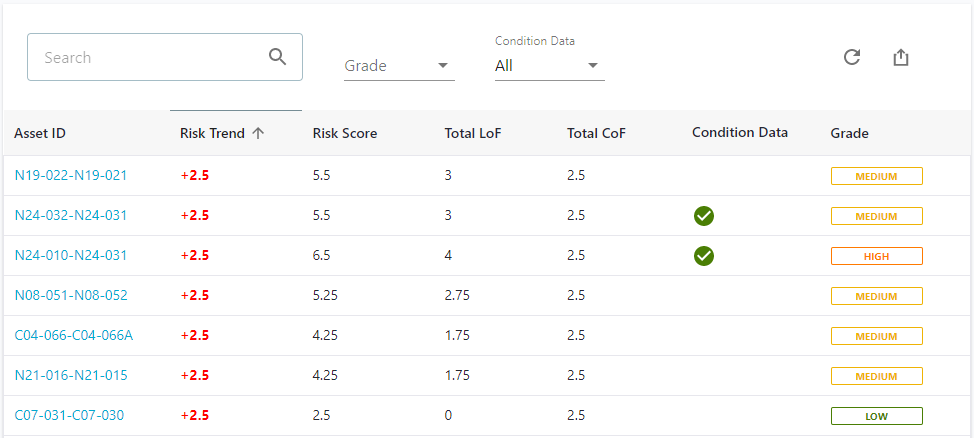Open asset N19-022-N19-021 link

point(71,175)
